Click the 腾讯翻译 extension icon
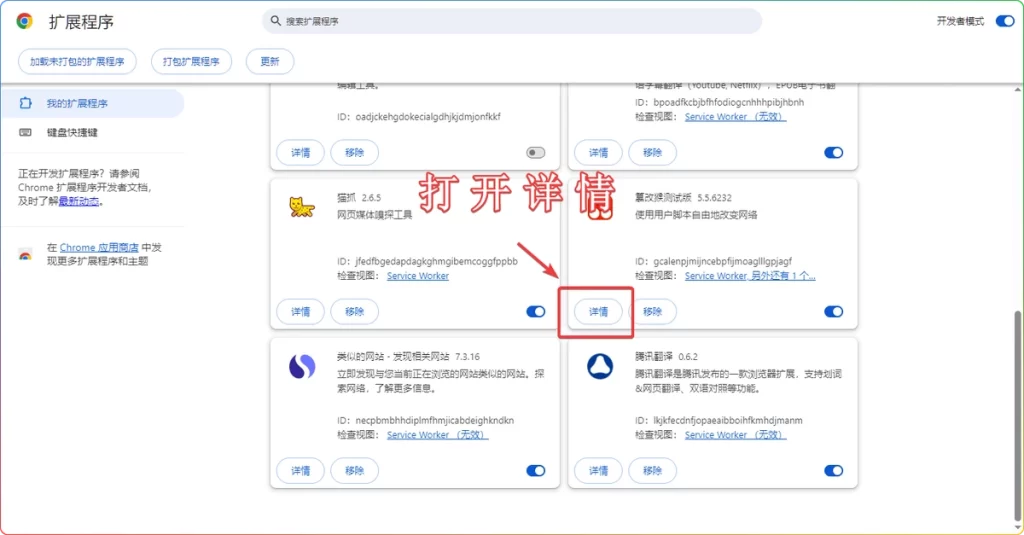The image size is (1024, 535). 600,366
